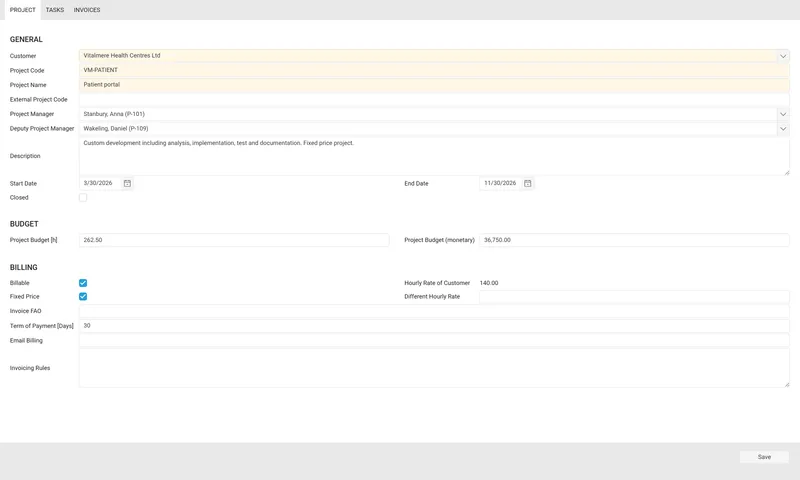
Task: Click the Project Code field VM-PATIENT
Action: pos(434,70)
